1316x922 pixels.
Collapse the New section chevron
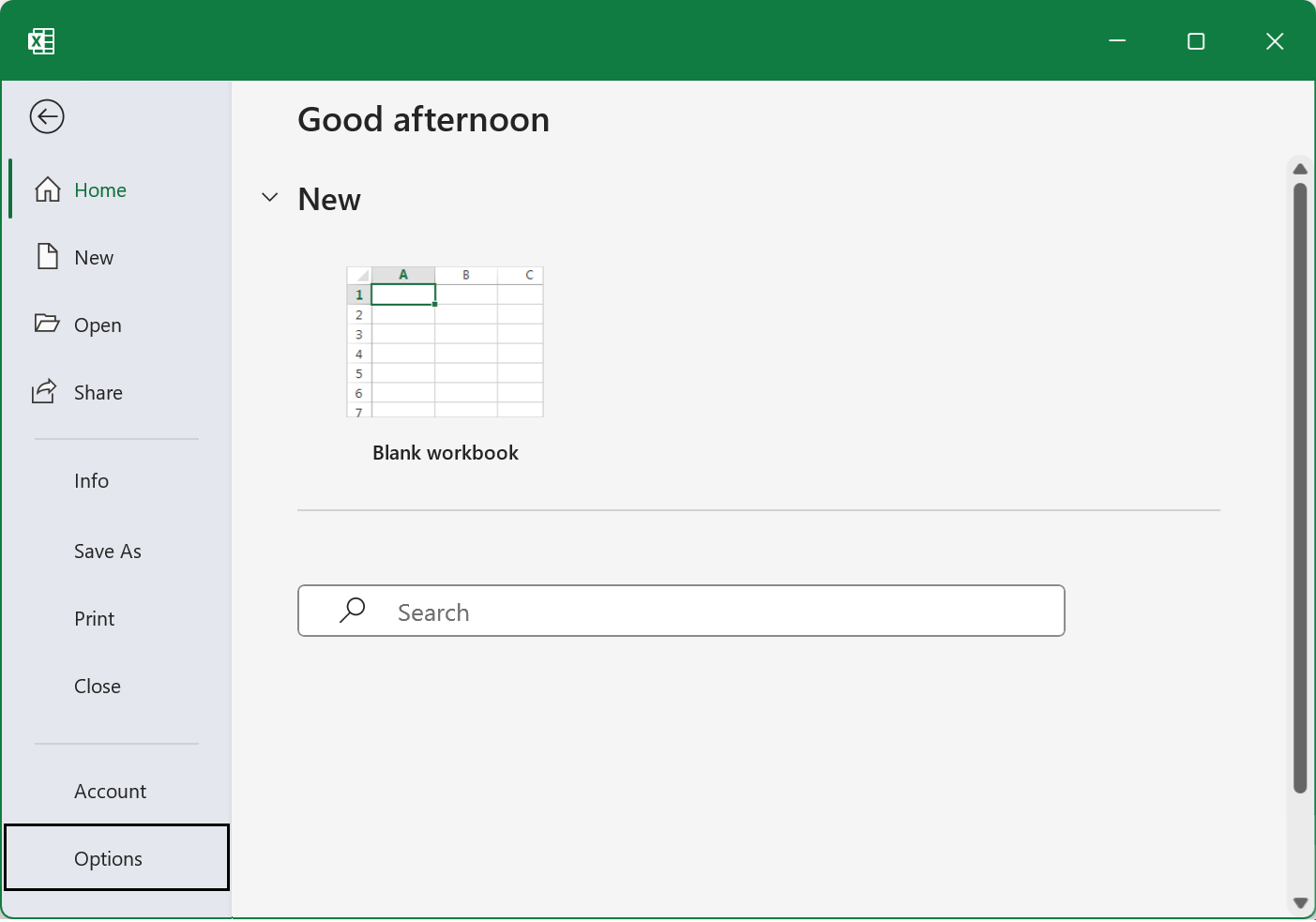[270, 197]
